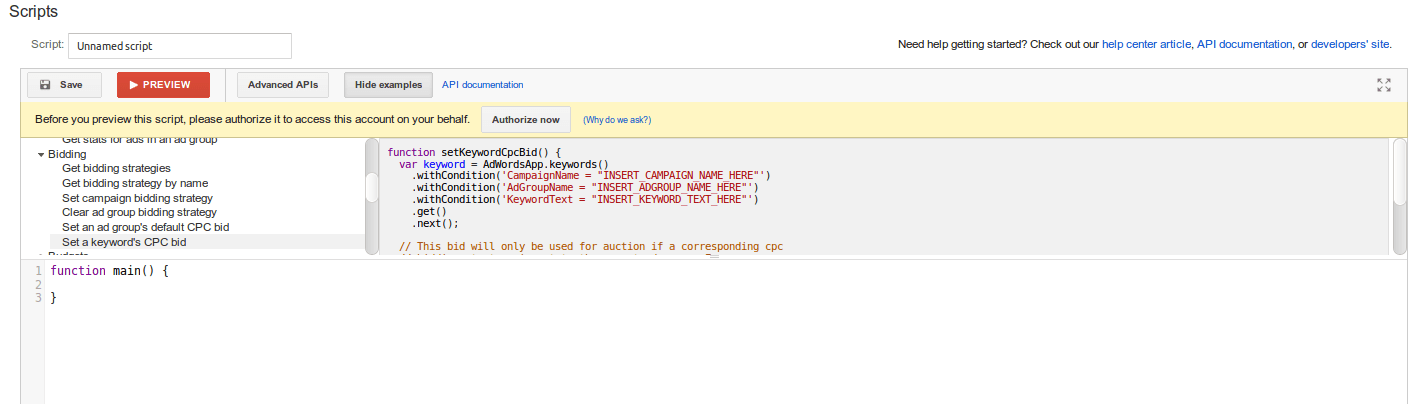1426x404 pixels.
Task: Toggle the Hide examples button
Action: pos(389,85)
